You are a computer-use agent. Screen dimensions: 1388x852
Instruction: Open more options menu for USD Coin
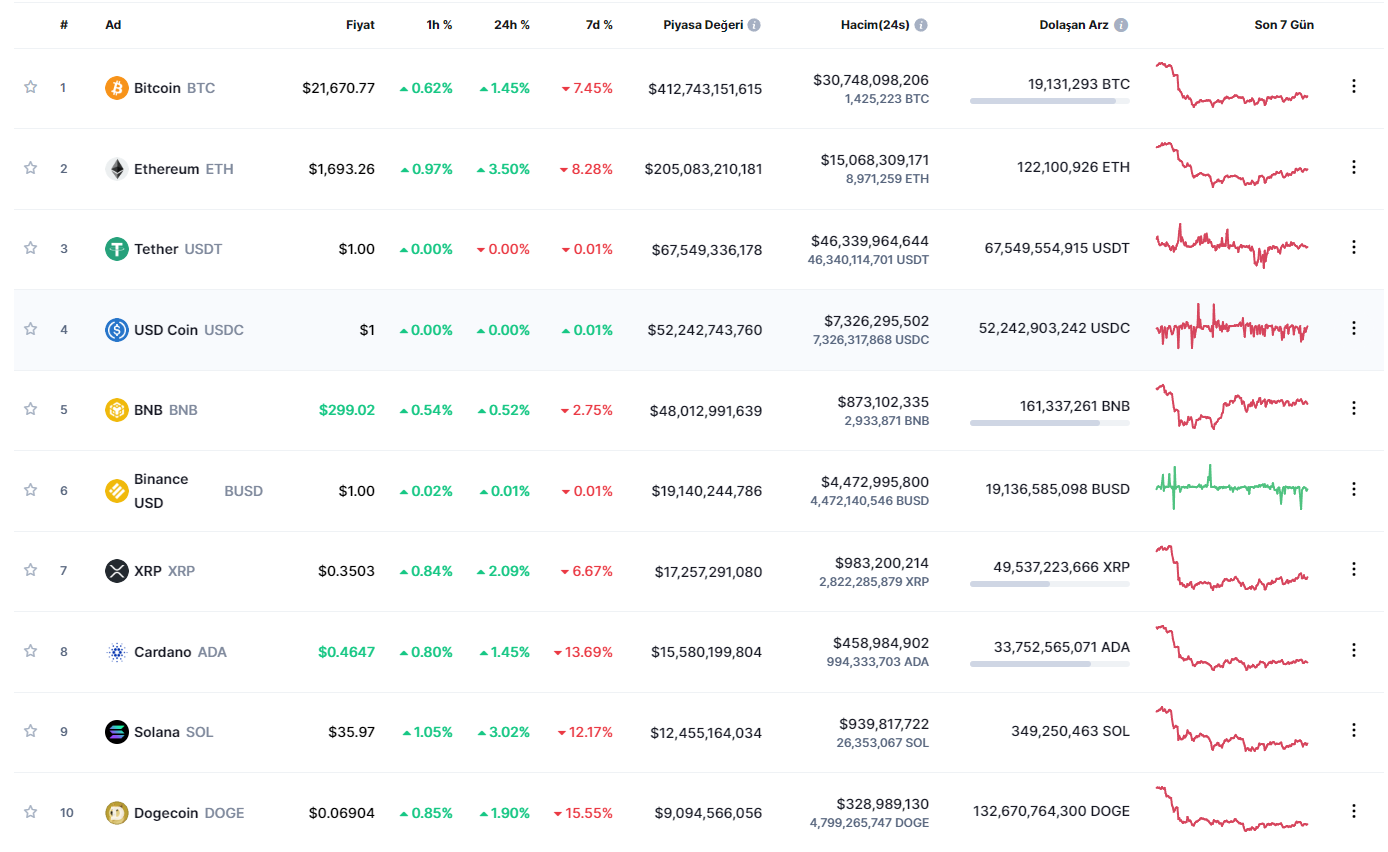(x=1354, y=328)
